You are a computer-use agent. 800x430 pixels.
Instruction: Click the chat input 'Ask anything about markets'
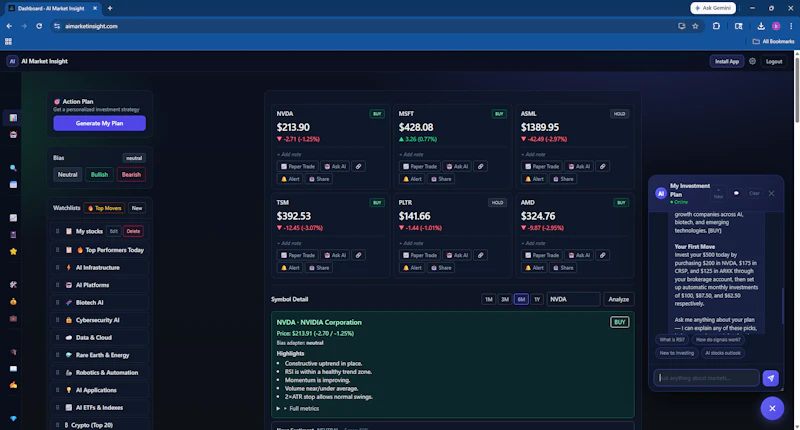point(707,378)
